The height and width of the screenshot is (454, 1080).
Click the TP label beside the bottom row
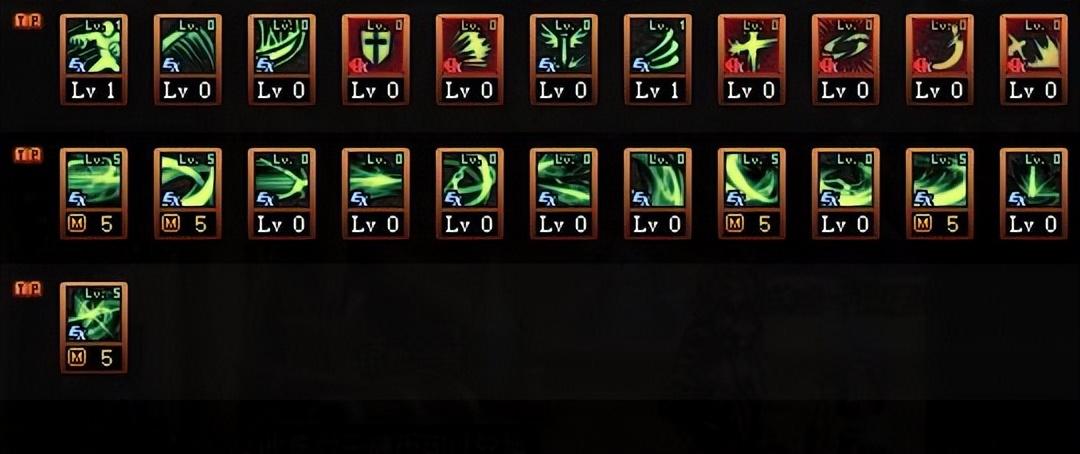[28, 289]
